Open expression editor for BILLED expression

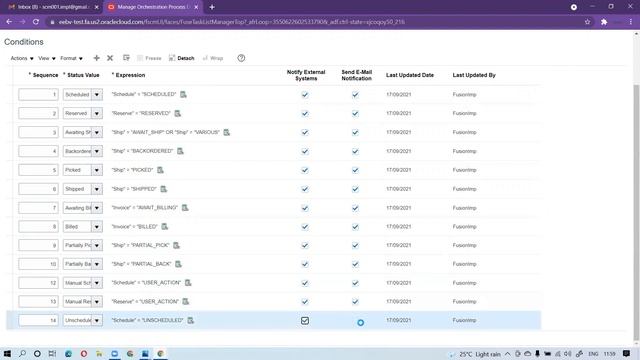164,227
